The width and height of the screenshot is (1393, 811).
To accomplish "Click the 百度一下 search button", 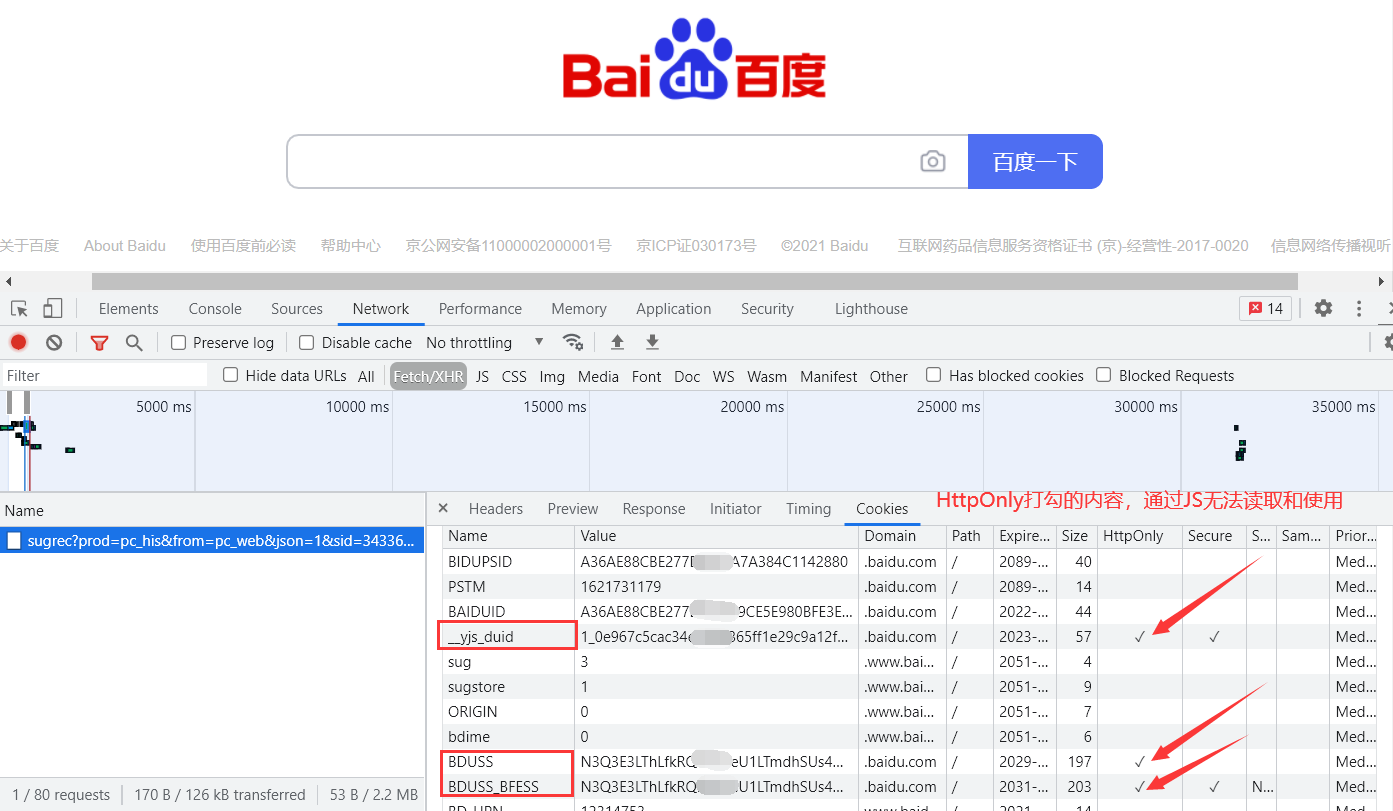I will pos(1035,161).
